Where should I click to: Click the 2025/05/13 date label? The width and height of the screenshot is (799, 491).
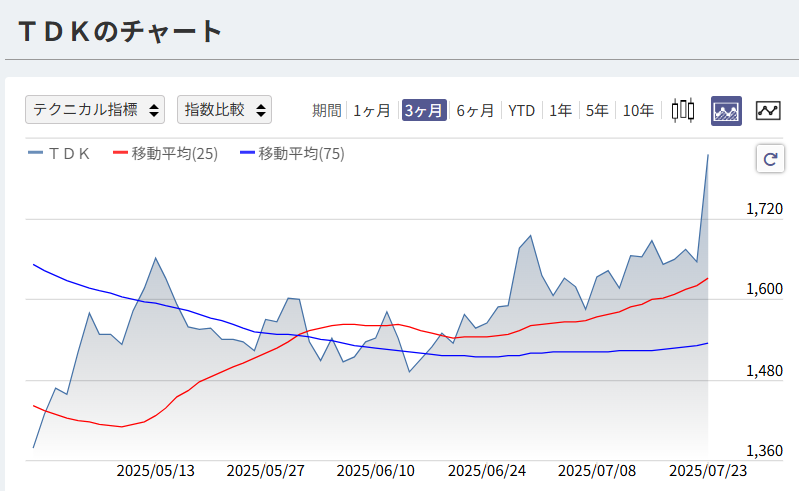pos(155,471)
